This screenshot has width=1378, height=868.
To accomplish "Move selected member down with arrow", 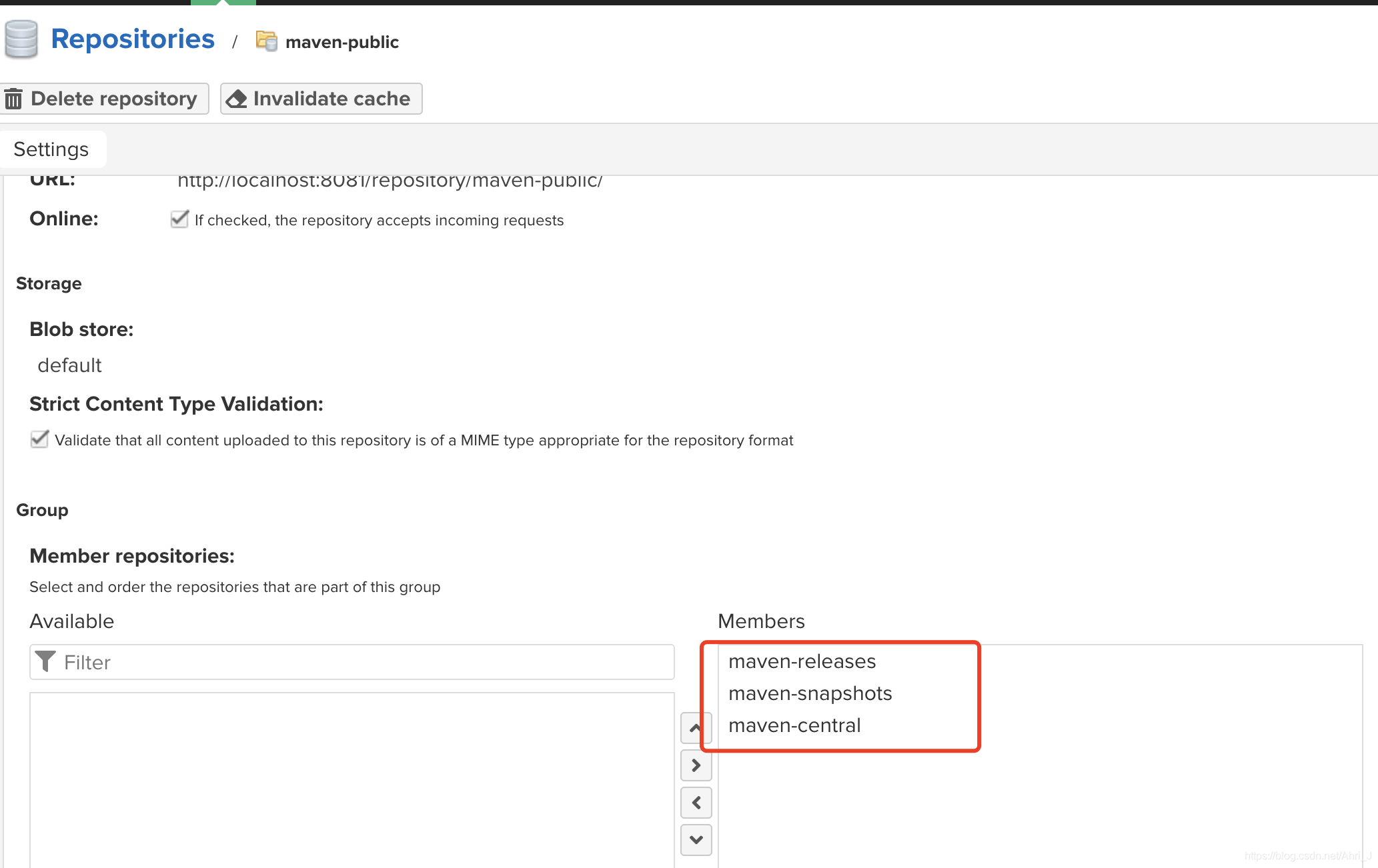I will [x=696, y=840].
